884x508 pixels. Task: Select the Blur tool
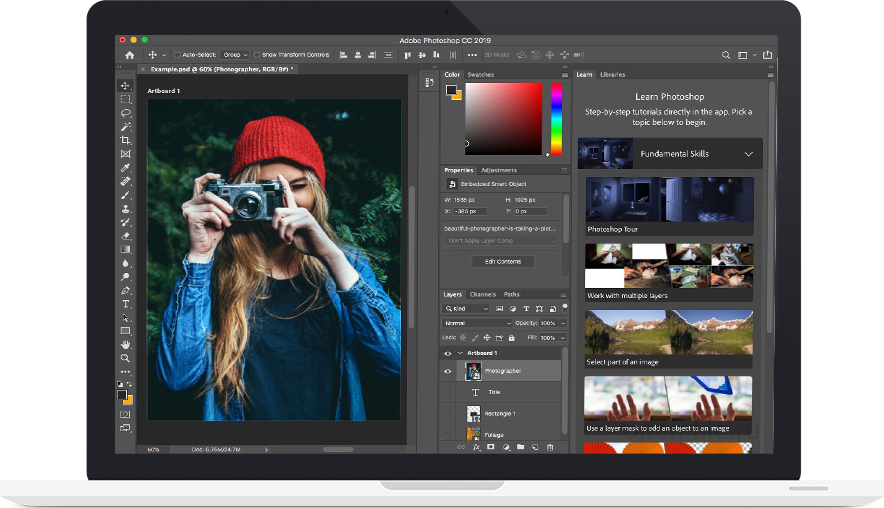coord(125,263)
